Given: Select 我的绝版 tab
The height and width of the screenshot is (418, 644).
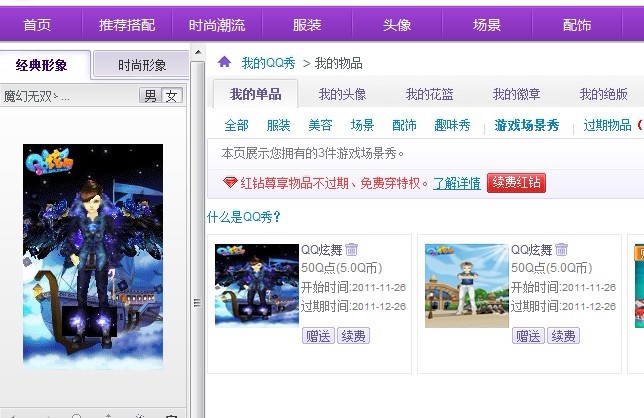Looking at the screenshot, I should click(x=603, y=94).
